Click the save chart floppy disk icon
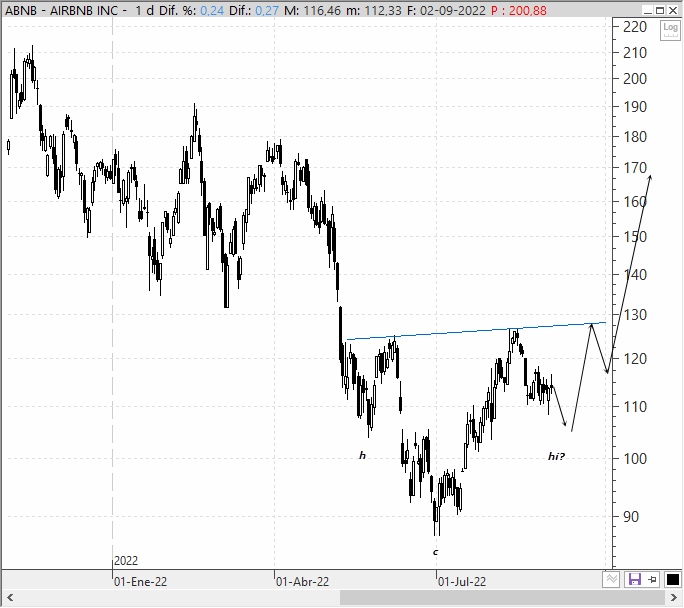Screen dimensions: 684x608 634,580
